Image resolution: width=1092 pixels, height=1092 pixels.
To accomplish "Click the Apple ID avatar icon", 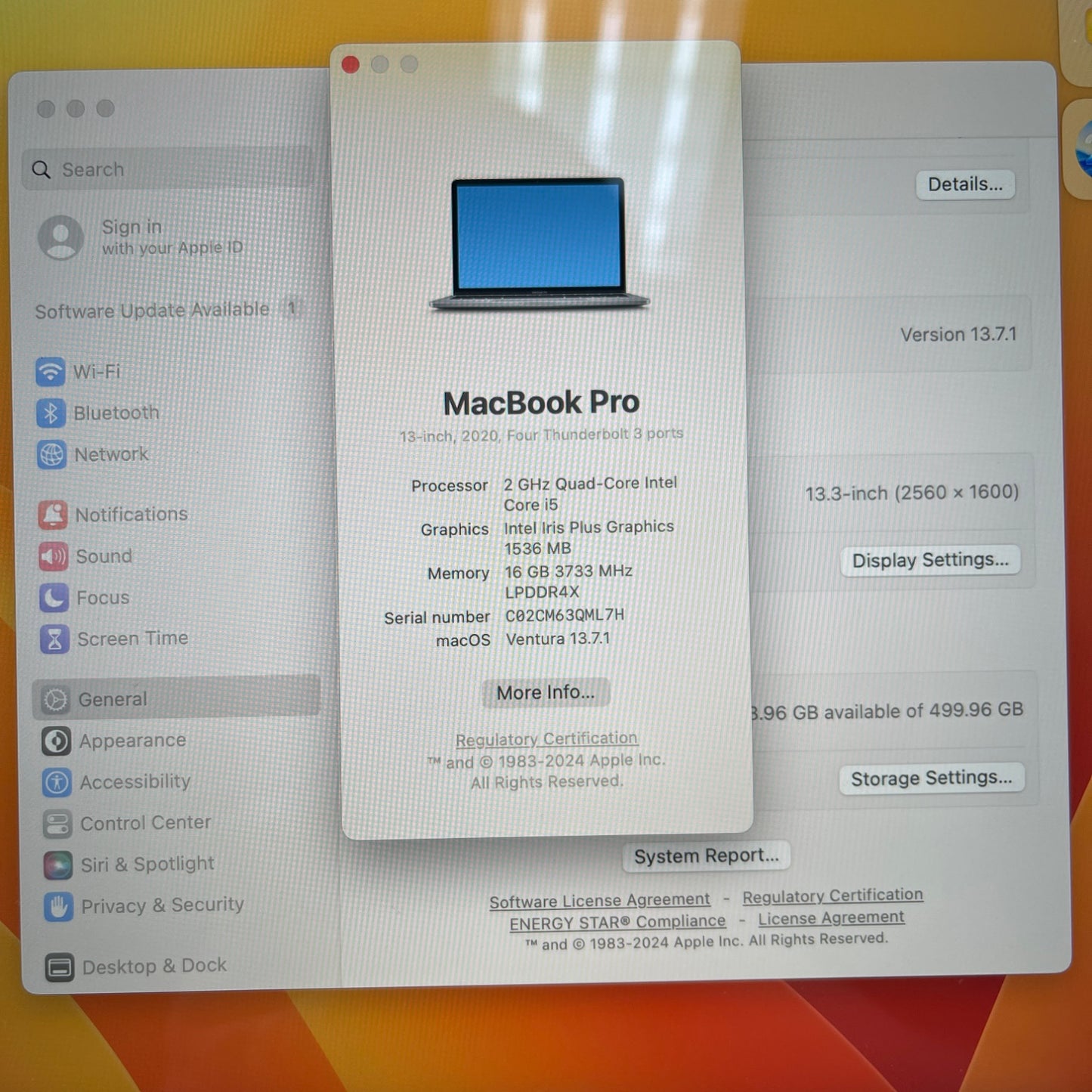I will (x=61, y=237).
